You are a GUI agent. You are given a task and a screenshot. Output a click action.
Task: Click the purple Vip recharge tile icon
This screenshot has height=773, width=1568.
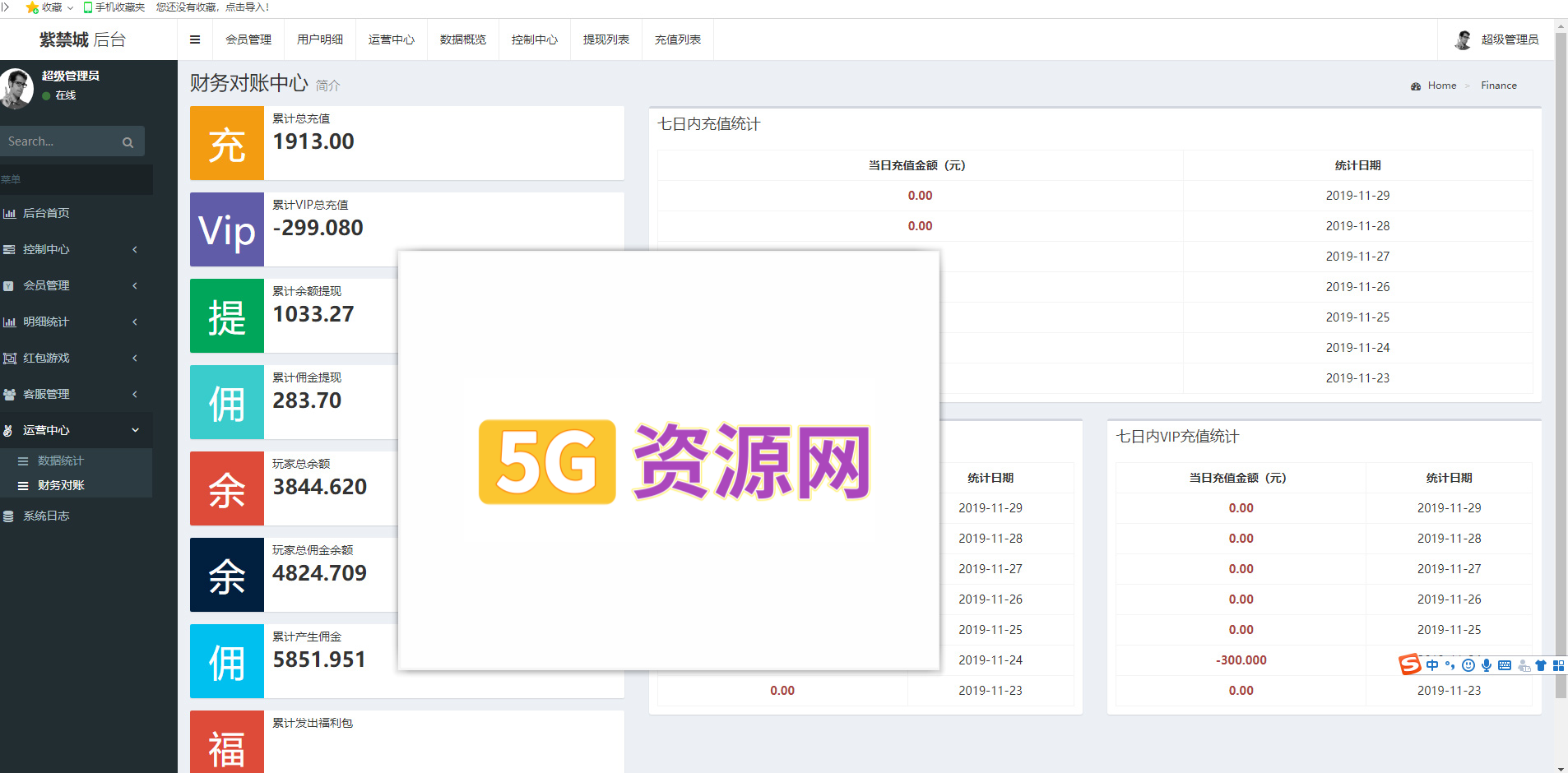click(x=227, y=229)
